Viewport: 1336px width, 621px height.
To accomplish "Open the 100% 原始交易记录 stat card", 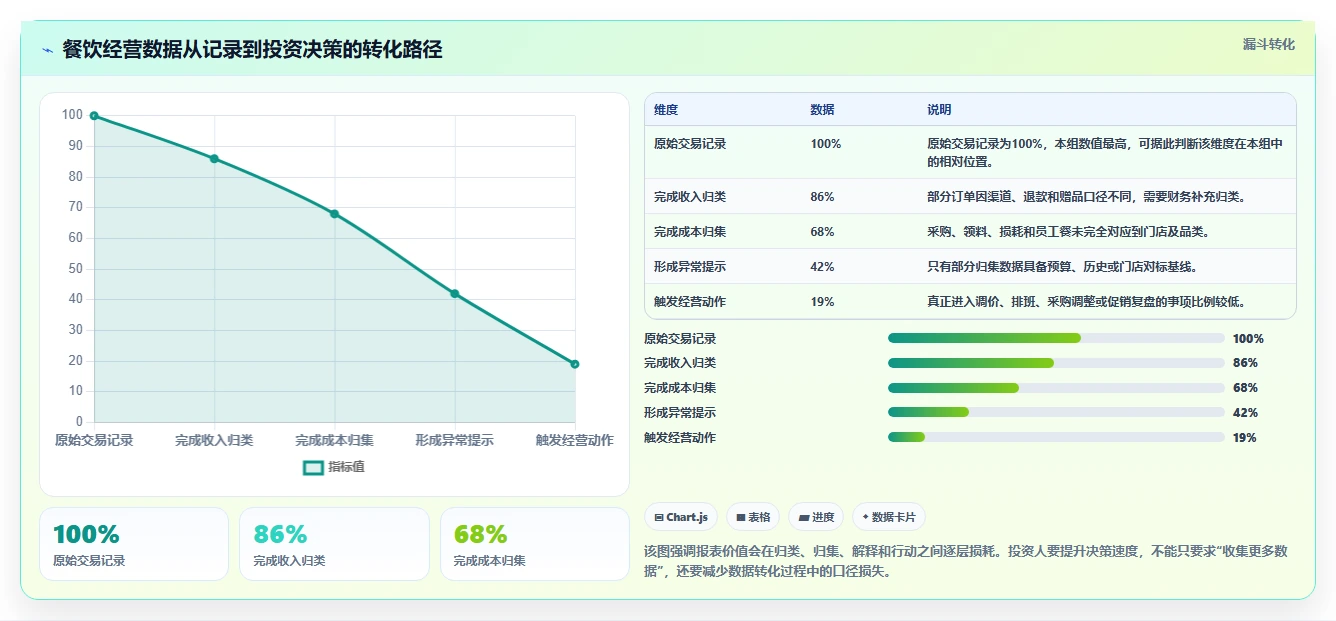I will 134,544.
